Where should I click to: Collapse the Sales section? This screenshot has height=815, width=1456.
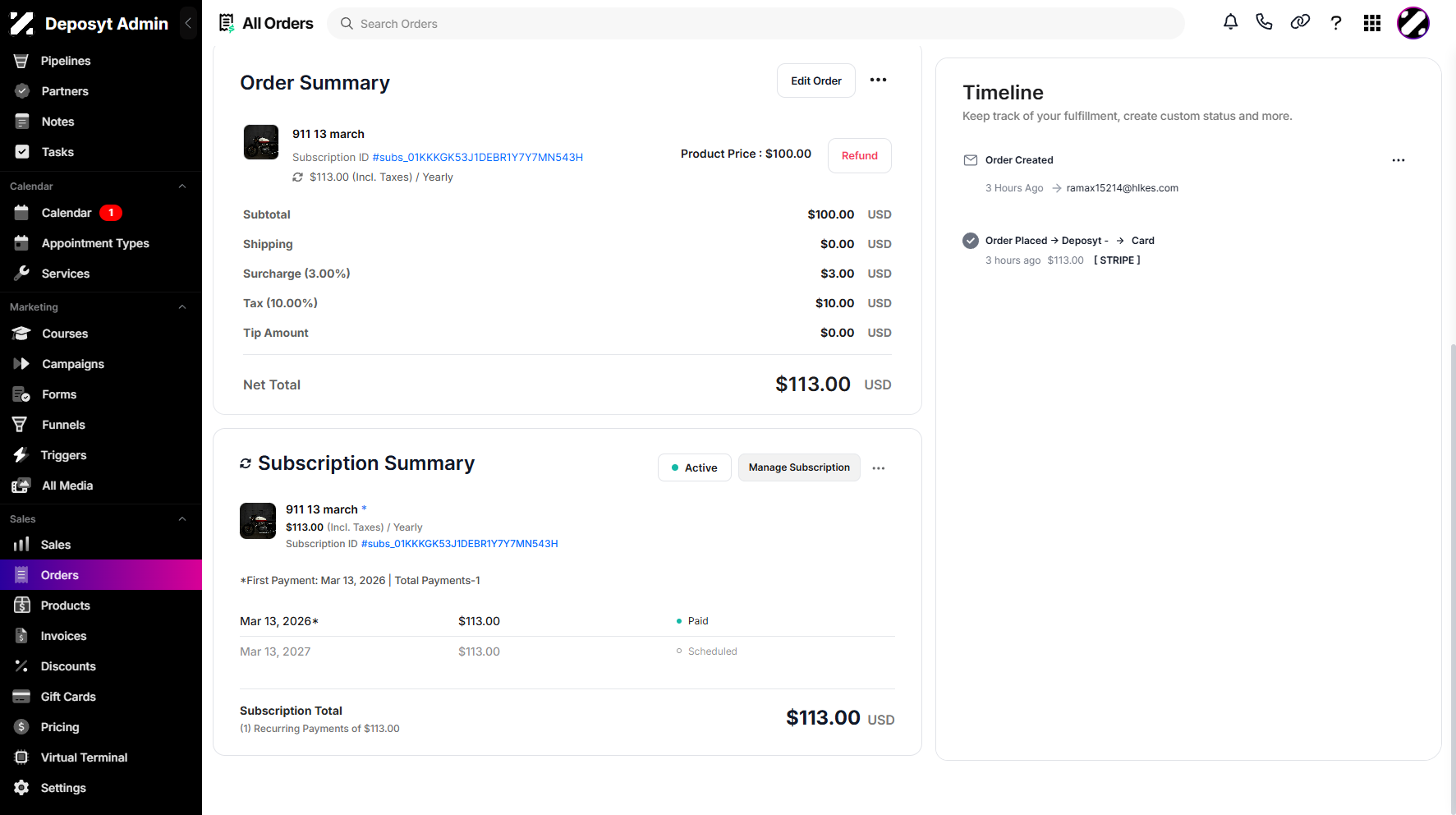(182, 519)
